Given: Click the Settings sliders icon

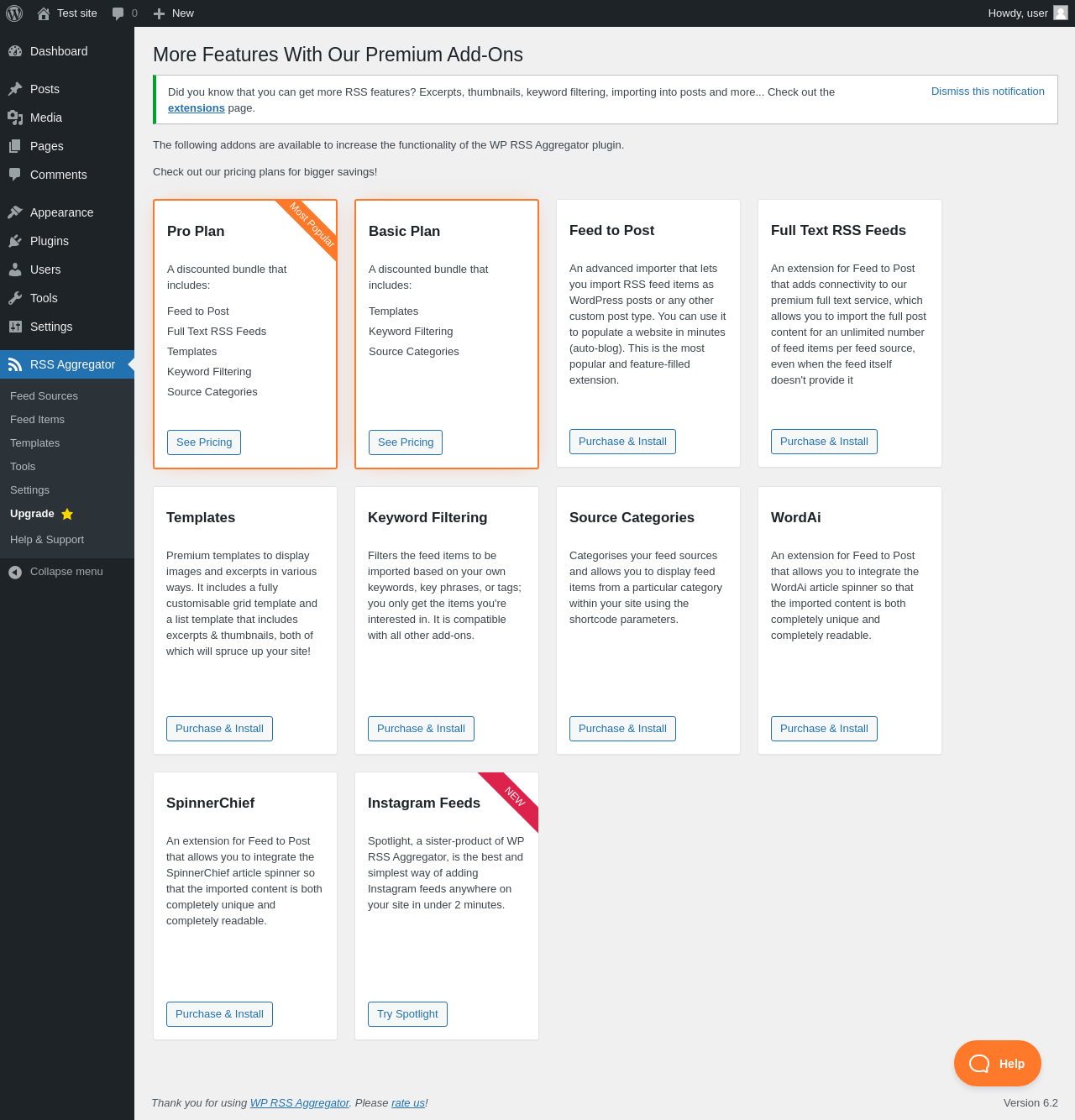Looking at the screenshot, I should [15, 327].
